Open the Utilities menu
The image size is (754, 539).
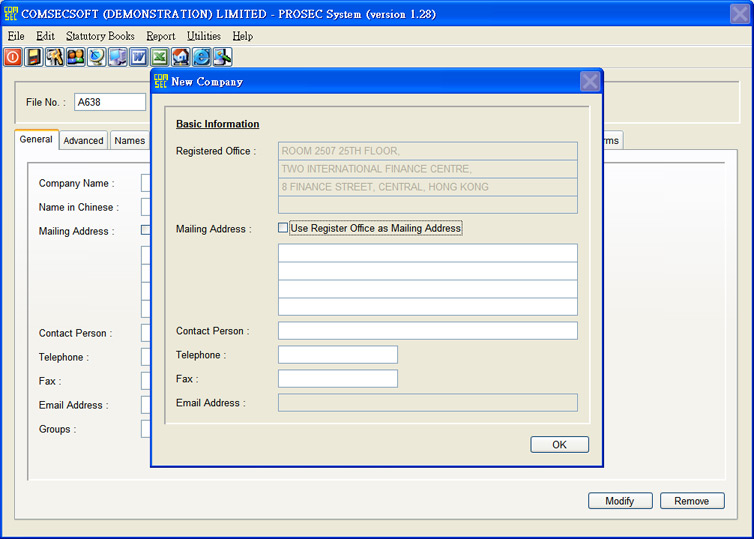[204, 36]
